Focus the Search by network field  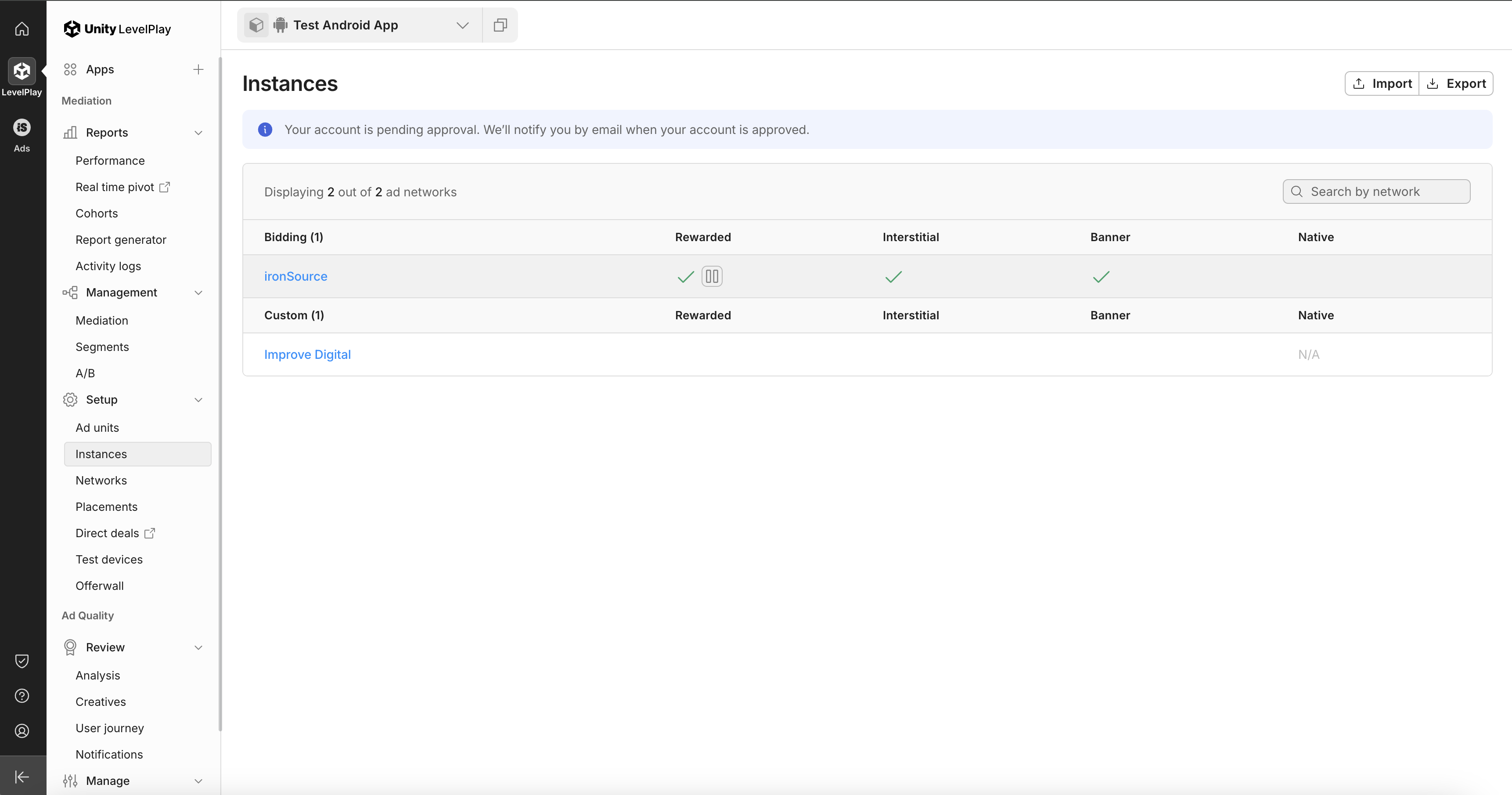click(1376, 192)
